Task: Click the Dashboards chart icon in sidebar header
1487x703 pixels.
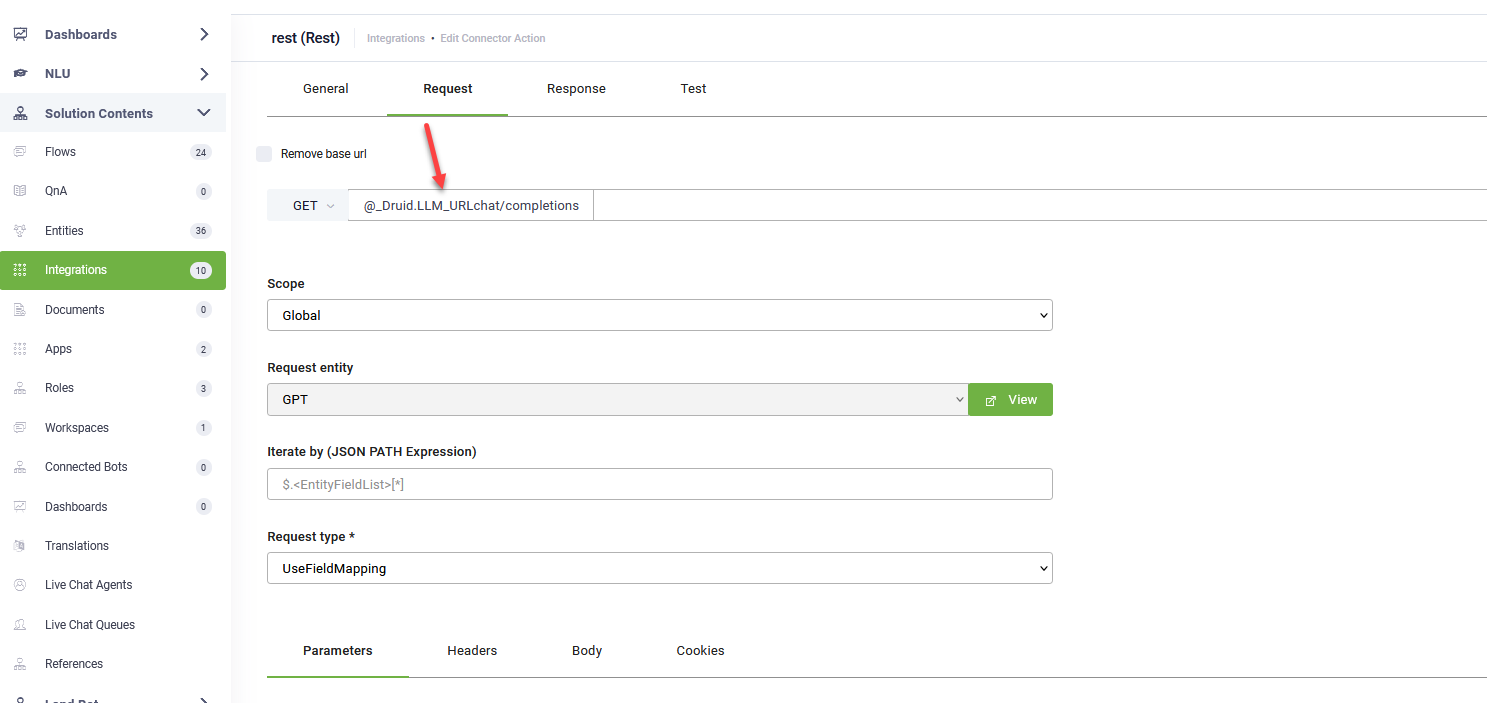Action: click(20, 34)
